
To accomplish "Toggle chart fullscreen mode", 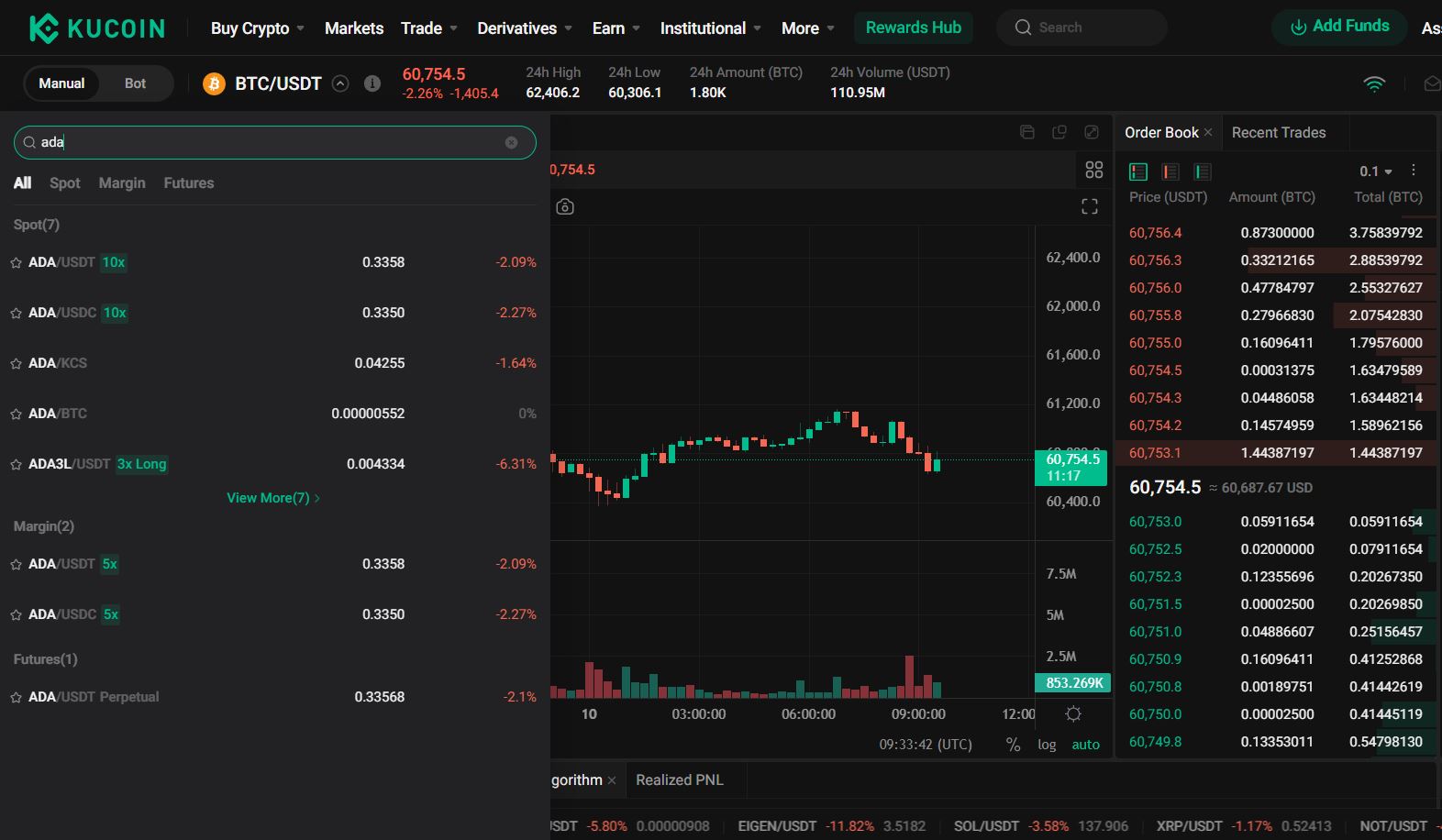I will coord(1090,206).
